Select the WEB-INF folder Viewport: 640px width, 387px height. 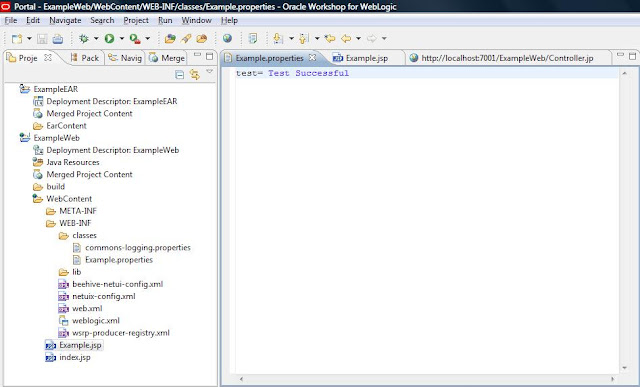click(75, 223)
